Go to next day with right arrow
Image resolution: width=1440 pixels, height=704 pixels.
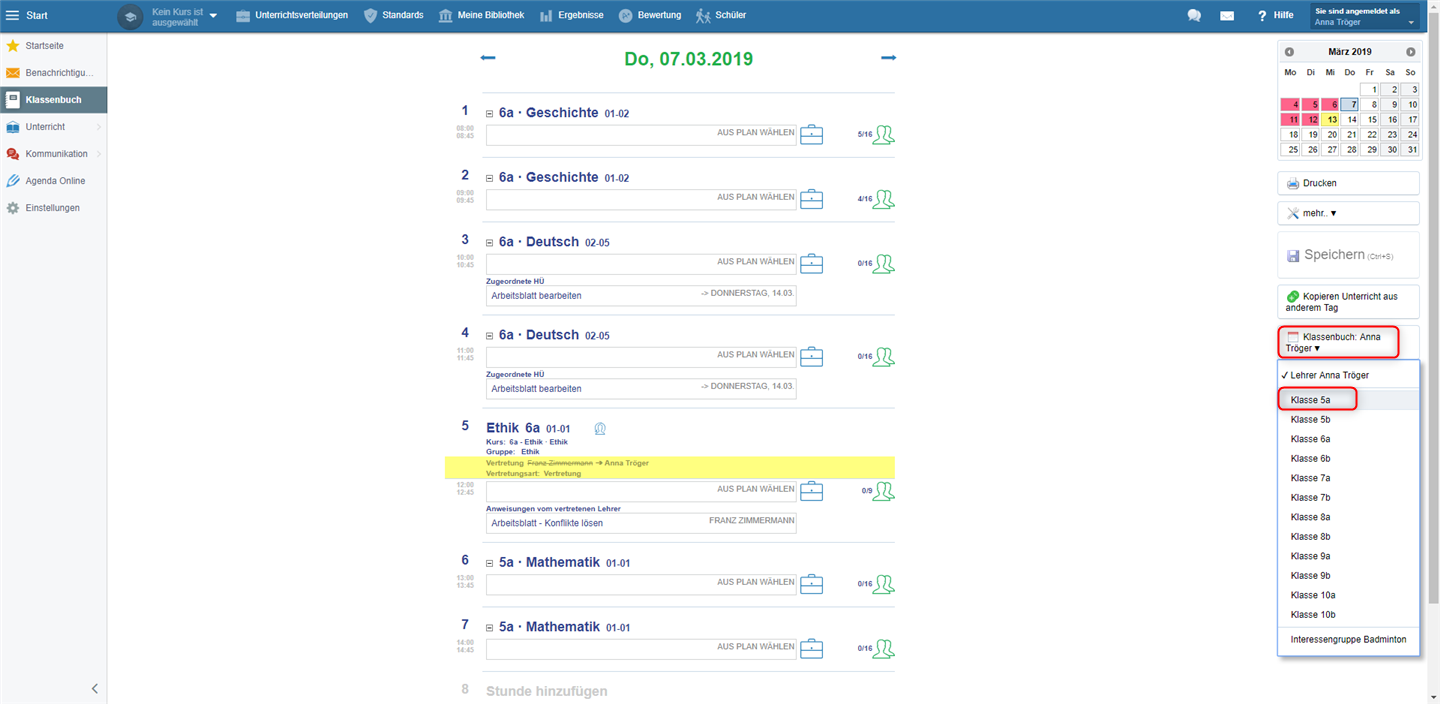pos(888,58)
